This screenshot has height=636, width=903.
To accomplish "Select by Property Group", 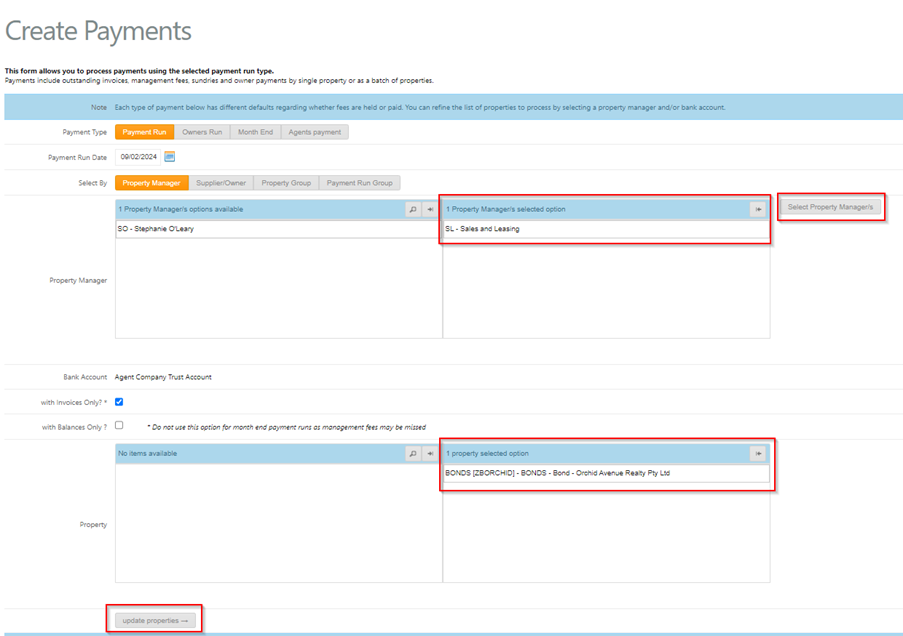I will (x=286, y=183).
